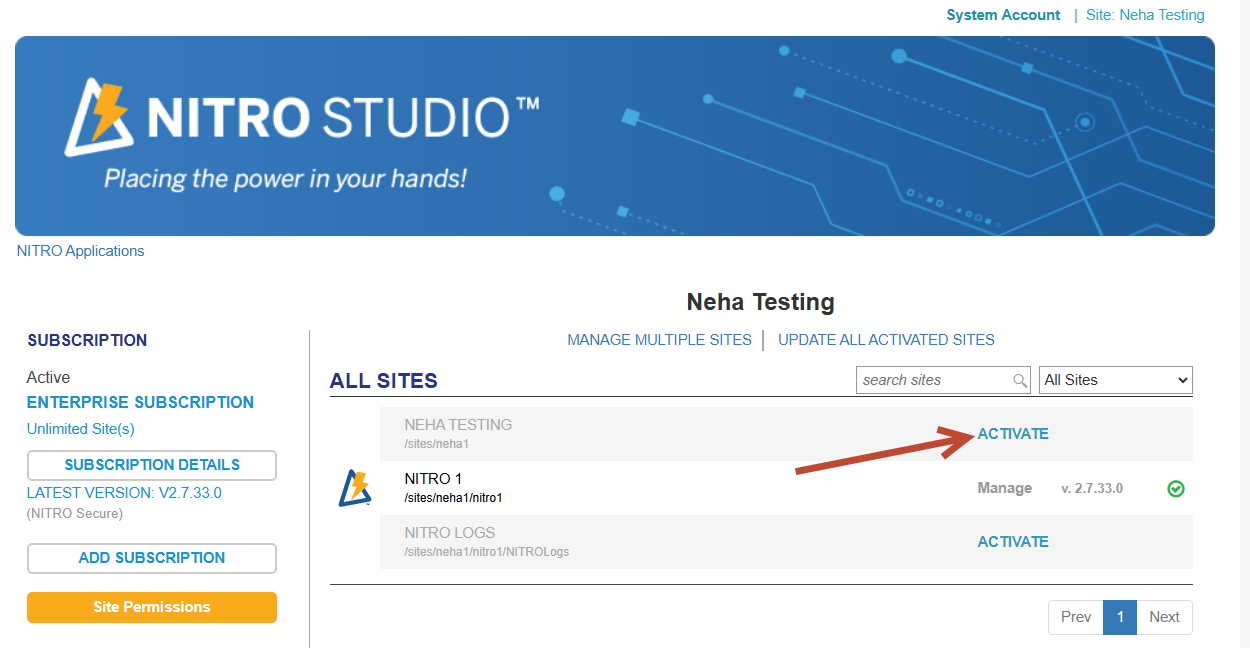
Task: Click the NITRO Studio lightning logo in banner
Action: tap(97, 117)
